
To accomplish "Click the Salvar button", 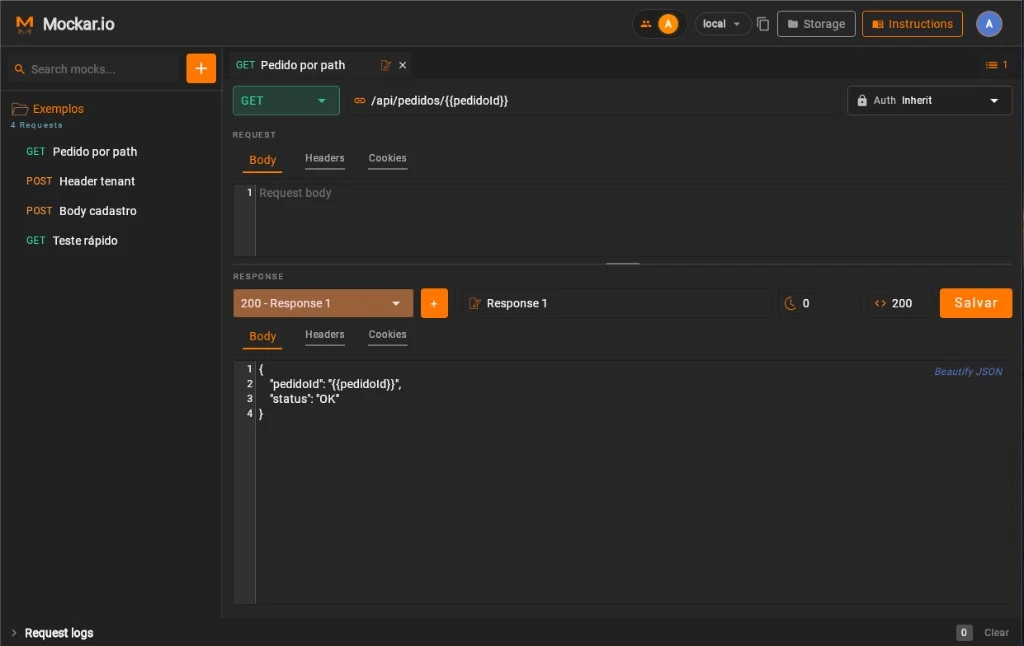I will coord(976,303).
